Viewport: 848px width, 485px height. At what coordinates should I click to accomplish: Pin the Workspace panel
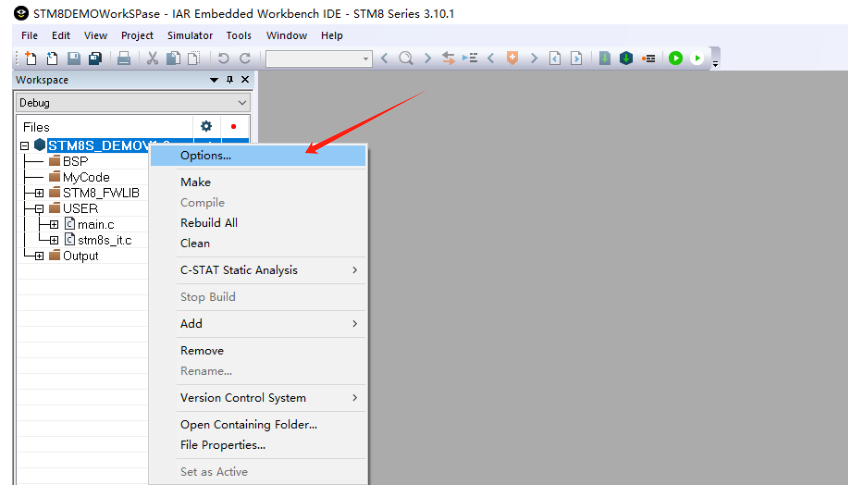[230, 80]
